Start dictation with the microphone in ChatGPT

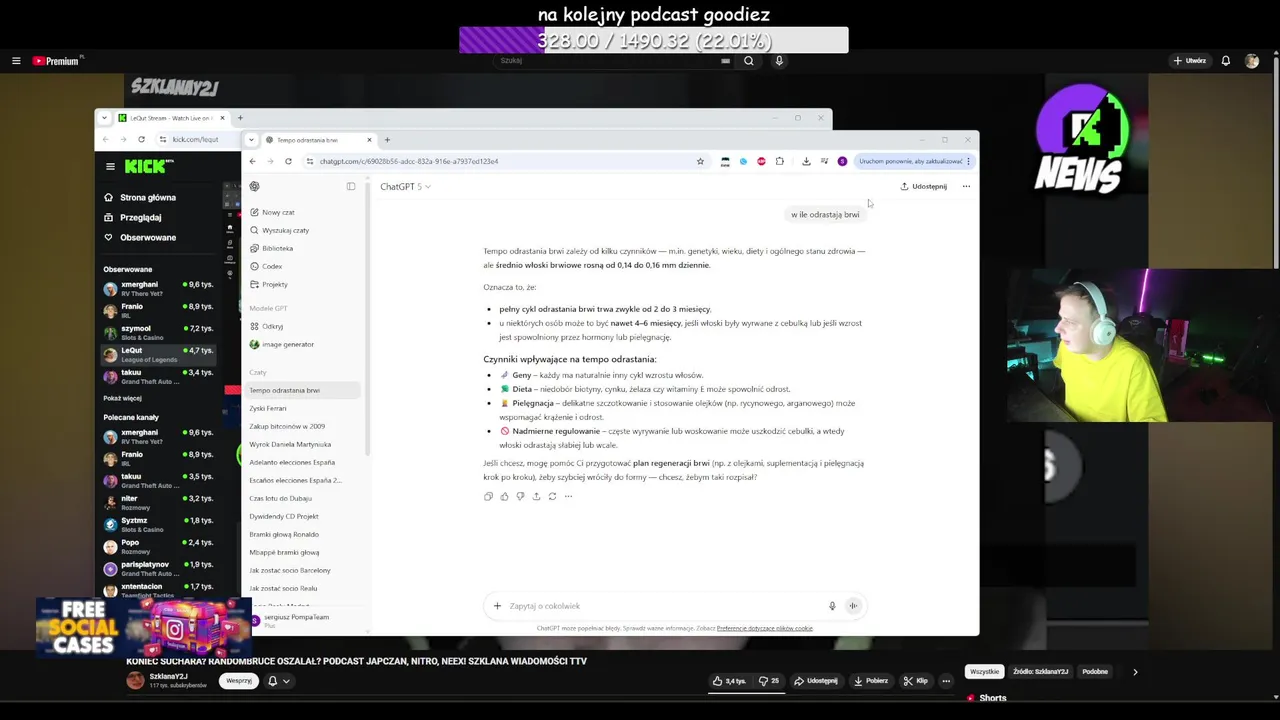pyautogui.click(x=832, y=605)
